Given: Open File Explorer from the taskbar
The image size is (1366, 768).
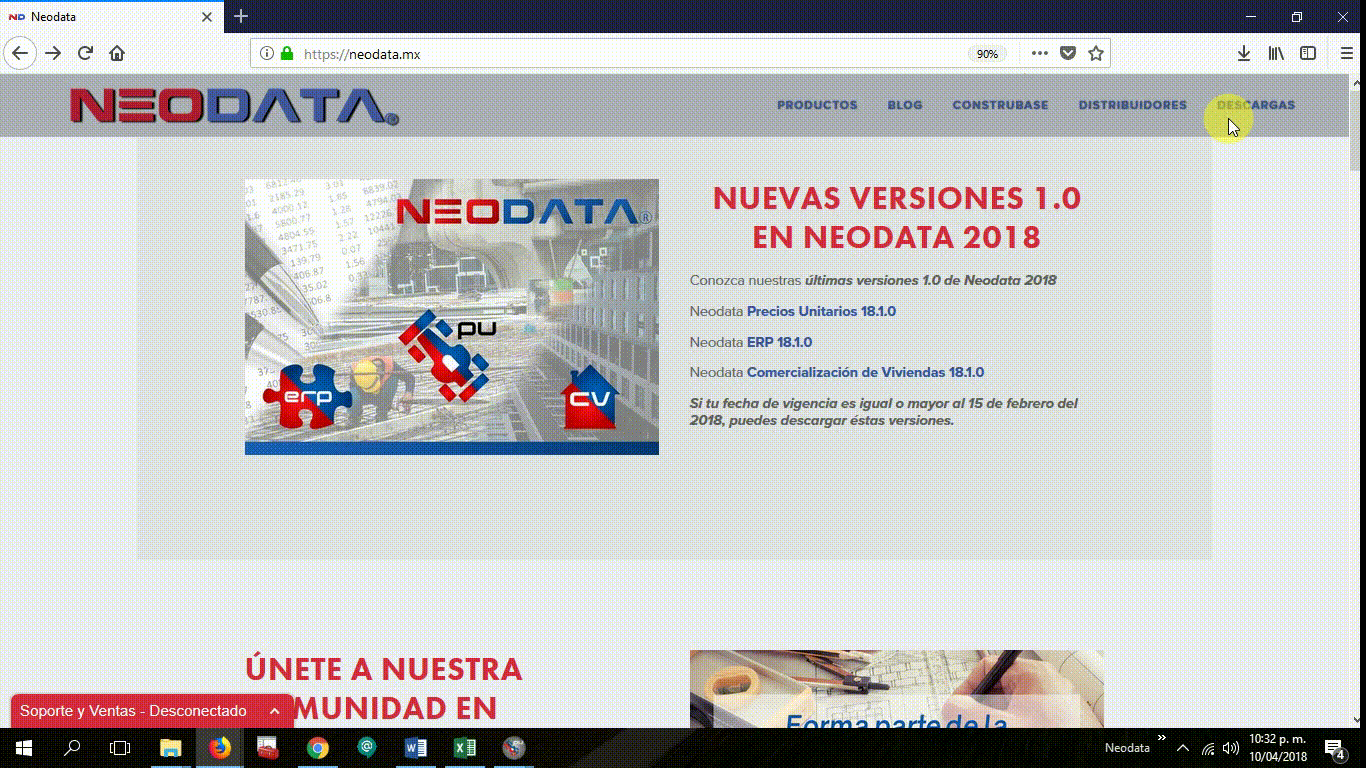Looking at the screenshot, I should tap(171, 748).
